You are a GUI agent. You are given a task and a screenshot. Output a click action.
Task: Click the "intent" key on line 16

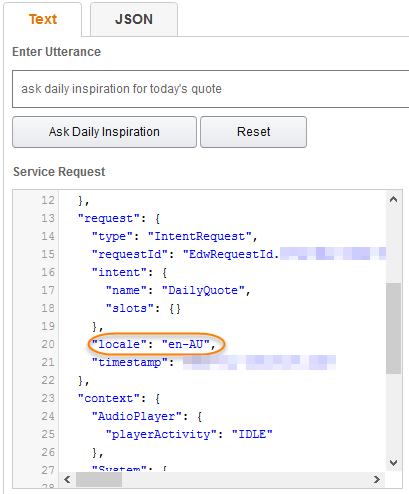[x=119, y=273]
